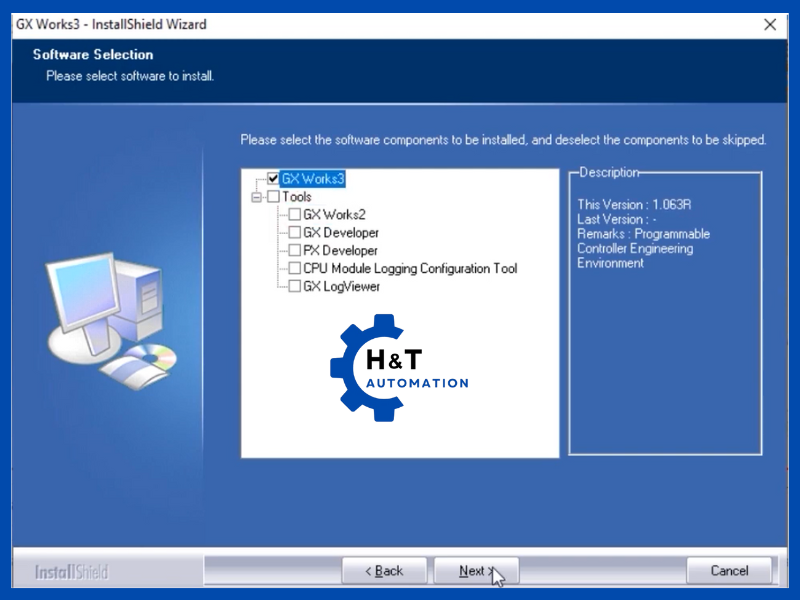The height and width of the screenshot is (600, 800).
Task: Check the GX Developer checkbox
Action: point(294,233)
